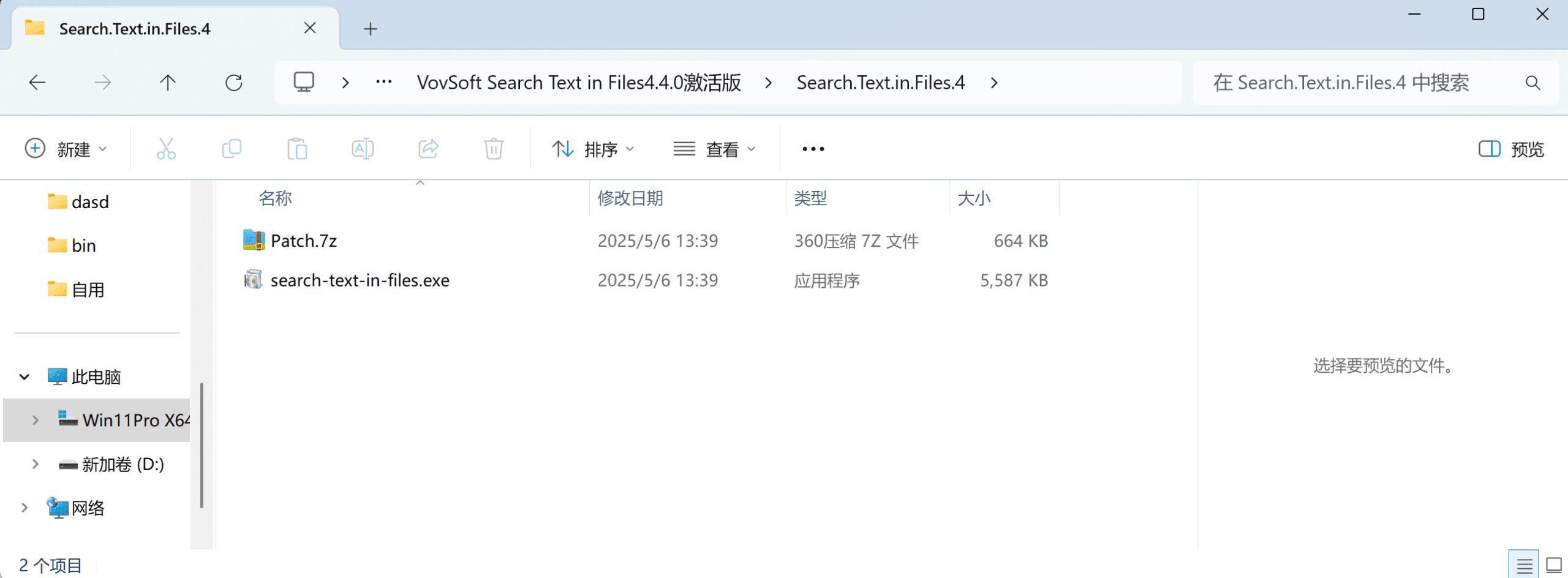Expand the Win11Pro X64 drive node
This screenshot has height=578, width=1568.
36,420
